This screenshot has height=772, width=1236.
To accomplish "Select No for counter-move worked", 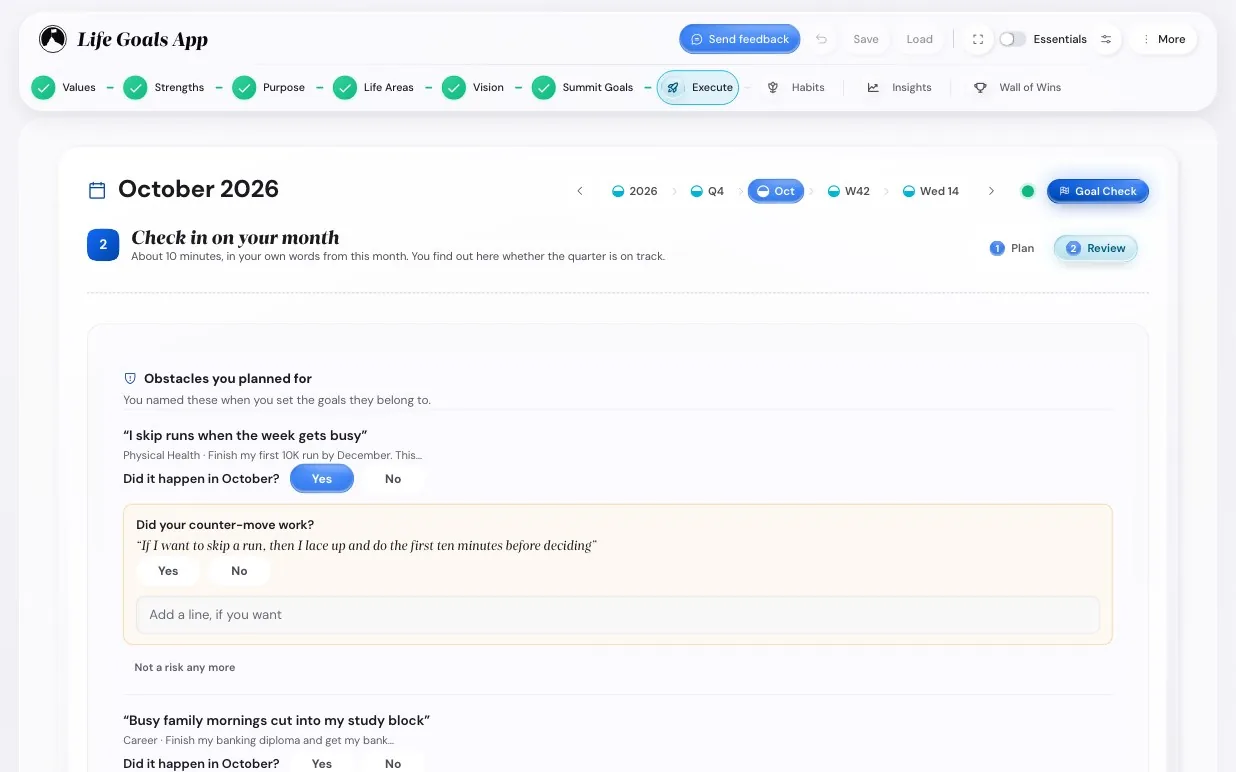I will click(x=239, y=571).
